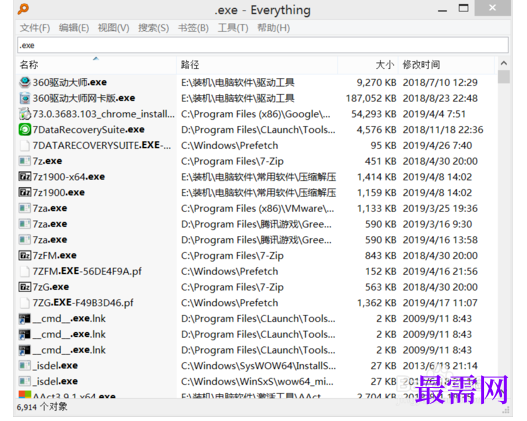Screen dimensions: 527x421
Task: Click the 54,293 KB size cell
Action: [x=374, y=114]
